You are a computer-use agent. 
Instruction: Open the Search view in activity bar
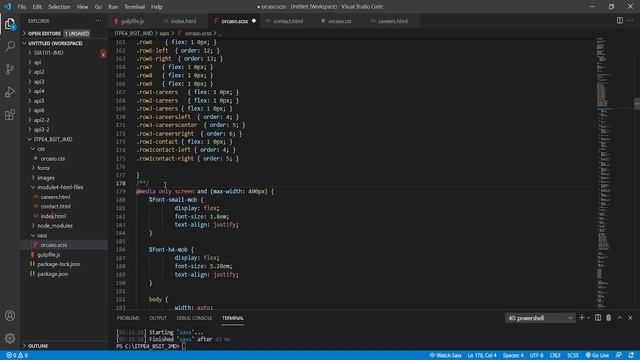[x=10, y=46]
